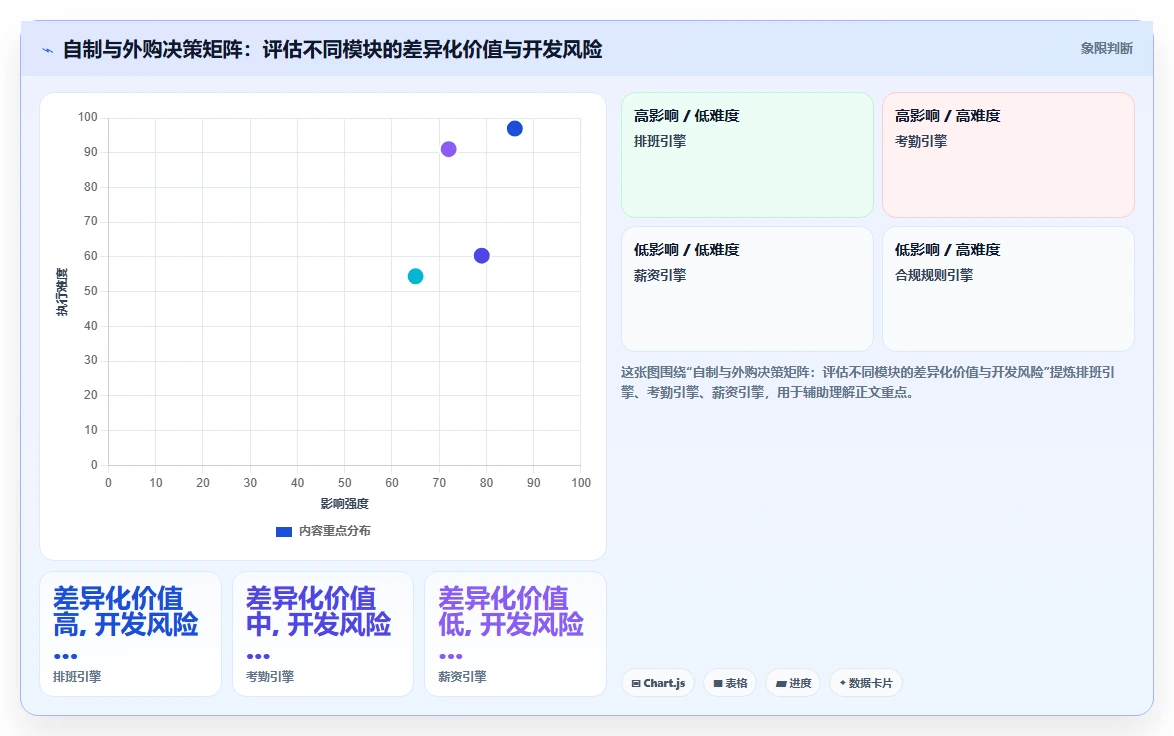Image resolution: width=1174 pixels, height=736 pixels.
Task: Click 薪资引擎 label in bottom card
Action: (x=463, y=677)
